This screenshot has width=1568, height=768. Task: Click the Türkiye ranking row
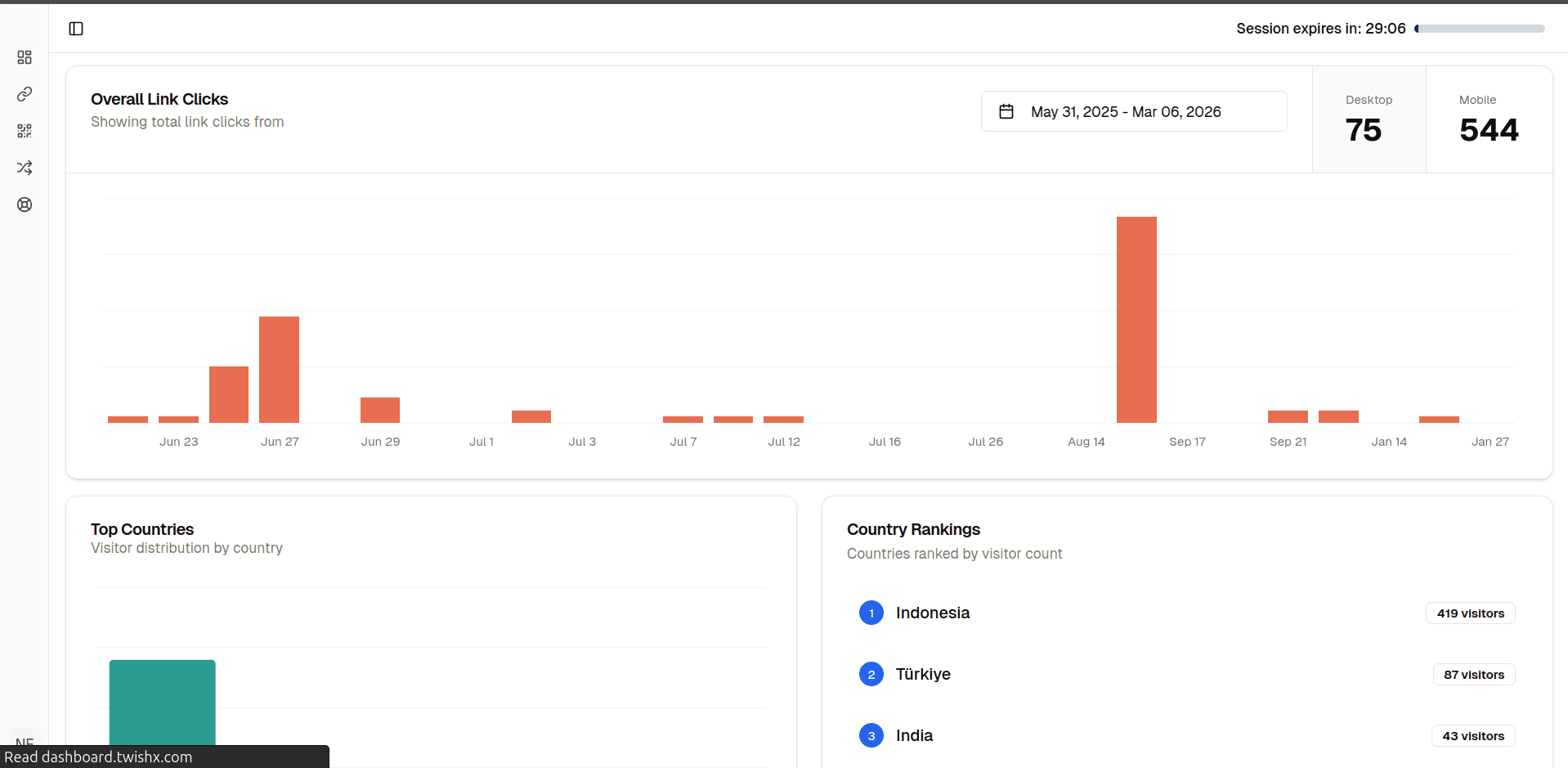click(1187, 674)
